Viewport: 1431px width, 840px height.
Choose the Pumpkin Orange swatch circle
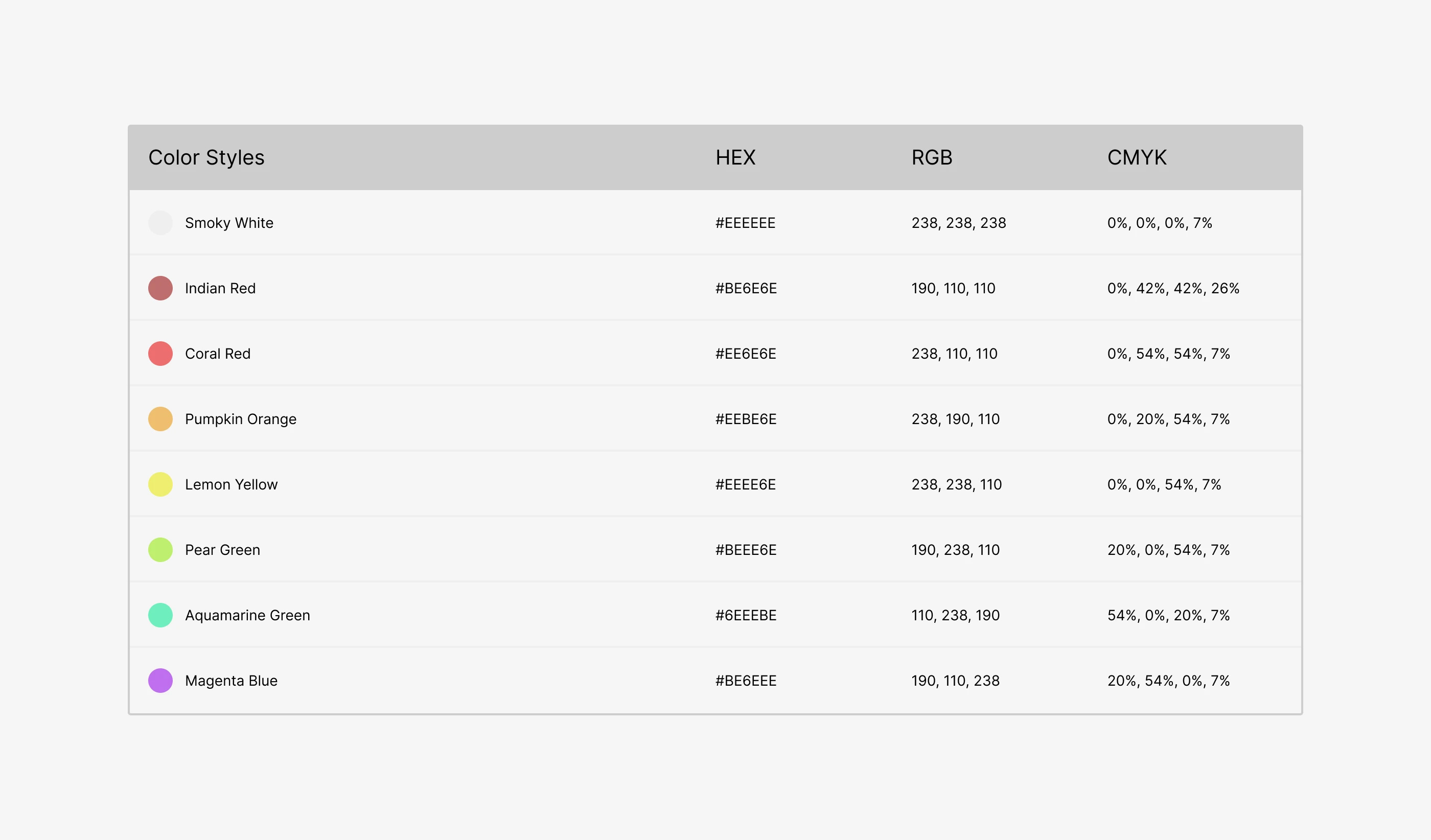point(160,419)
